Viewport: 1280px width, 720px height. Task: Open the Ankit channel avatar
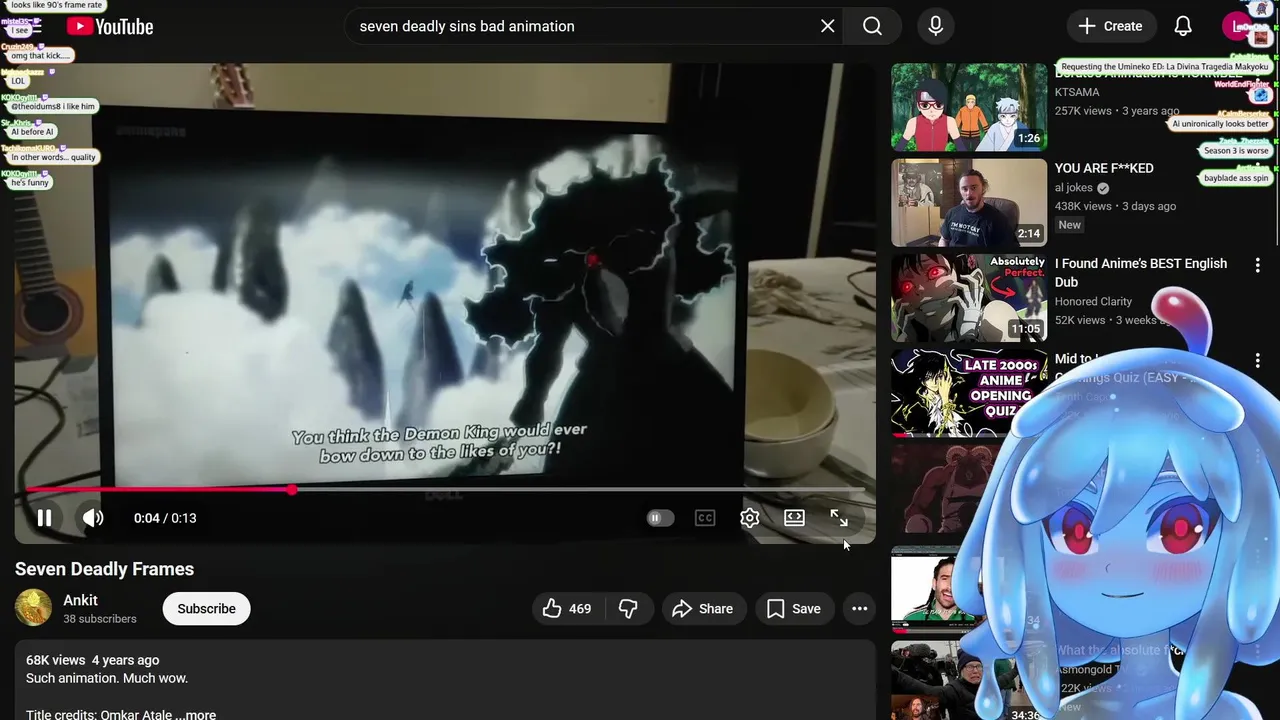pyautogui.click(x=33, y=608)
